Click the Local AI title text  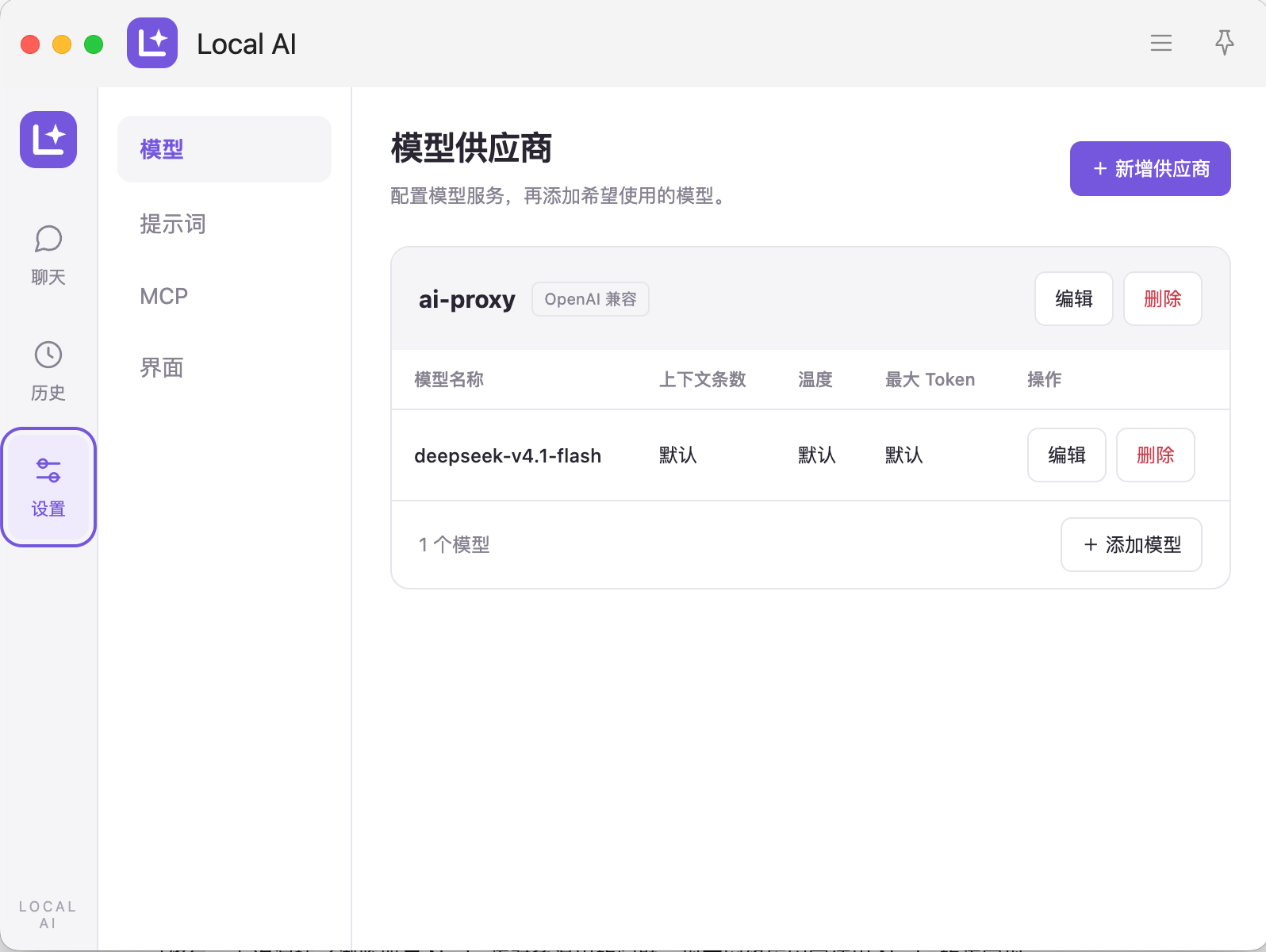[246, 44]
